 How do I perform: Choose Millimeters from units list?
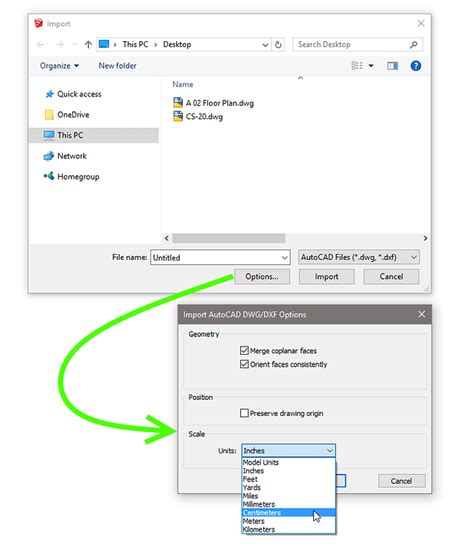pos(288,504)
